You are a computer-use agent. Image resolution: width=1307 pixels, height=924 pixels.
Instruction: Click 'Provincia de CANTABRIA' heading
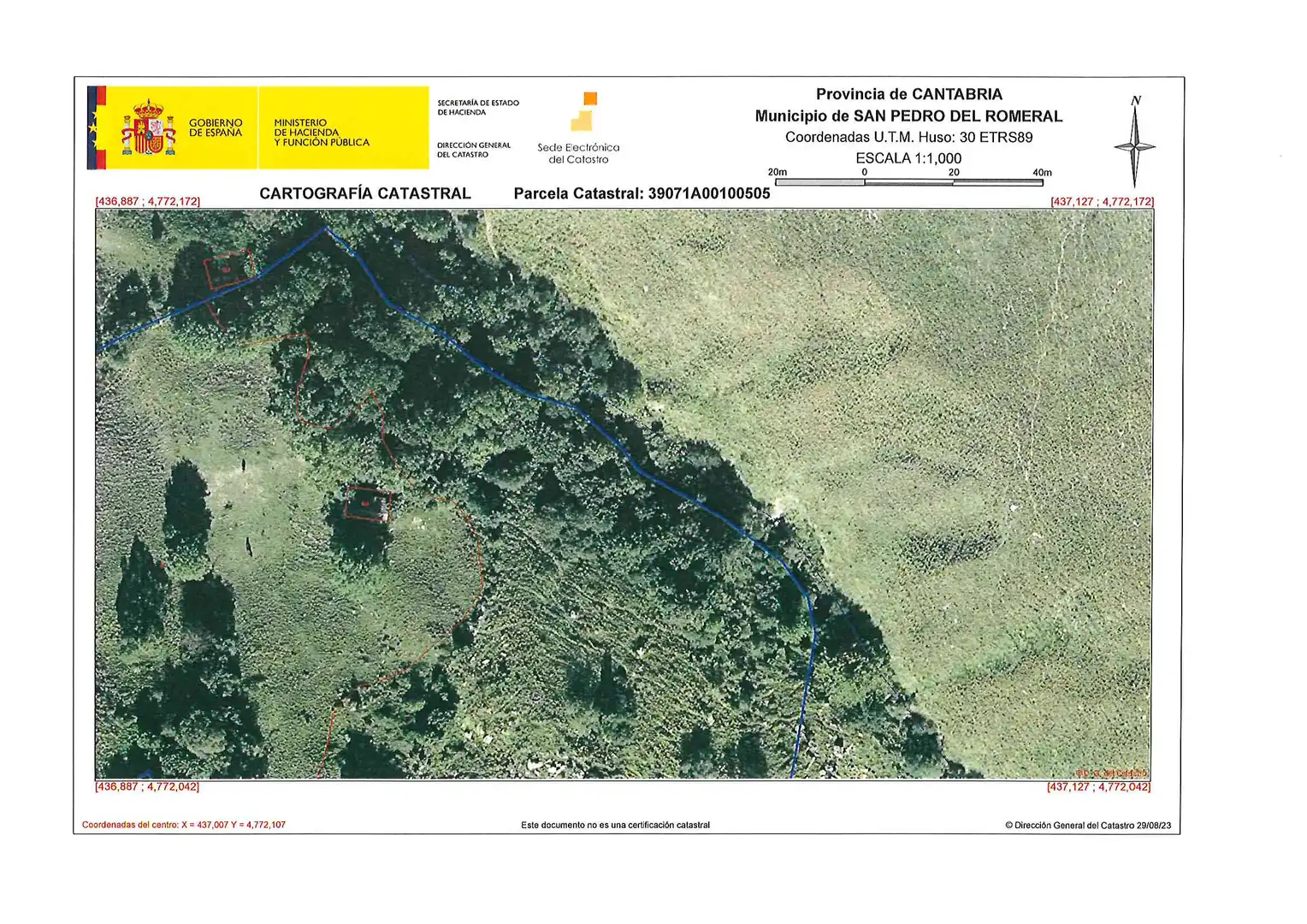coord(909,94)
